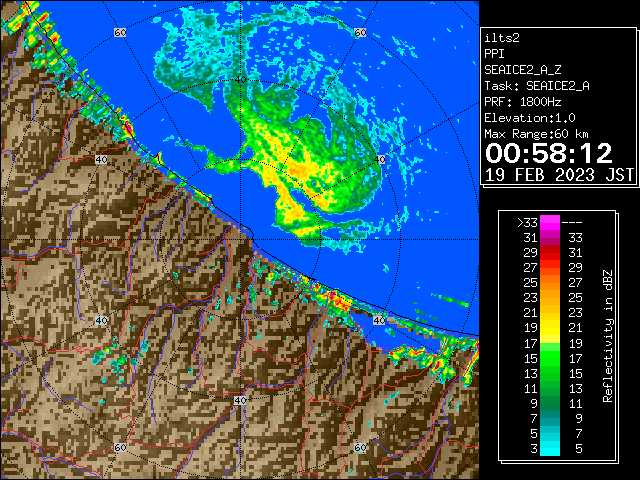Click the 'Reflectivity in dBZ' axis title
Viewport: 640px width, 480px height.
[x=607, y=336]
